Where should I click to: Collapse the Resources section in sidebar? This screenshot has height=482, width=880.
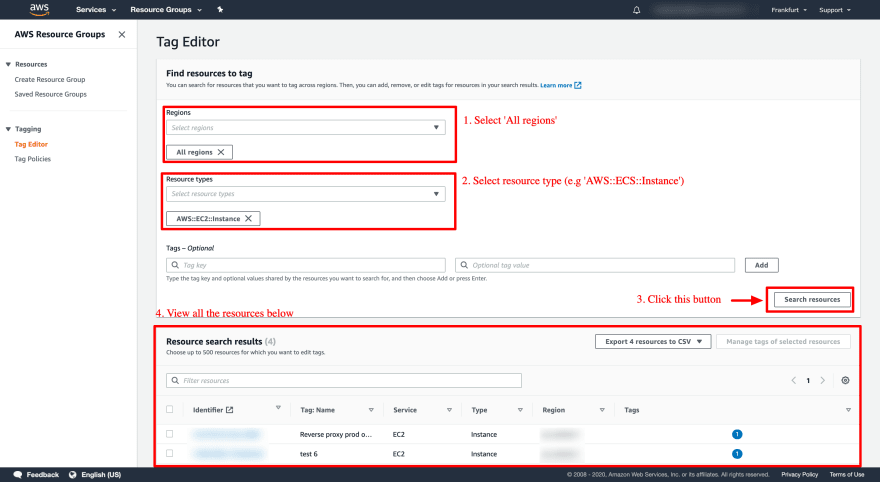(x=8, y=65)
